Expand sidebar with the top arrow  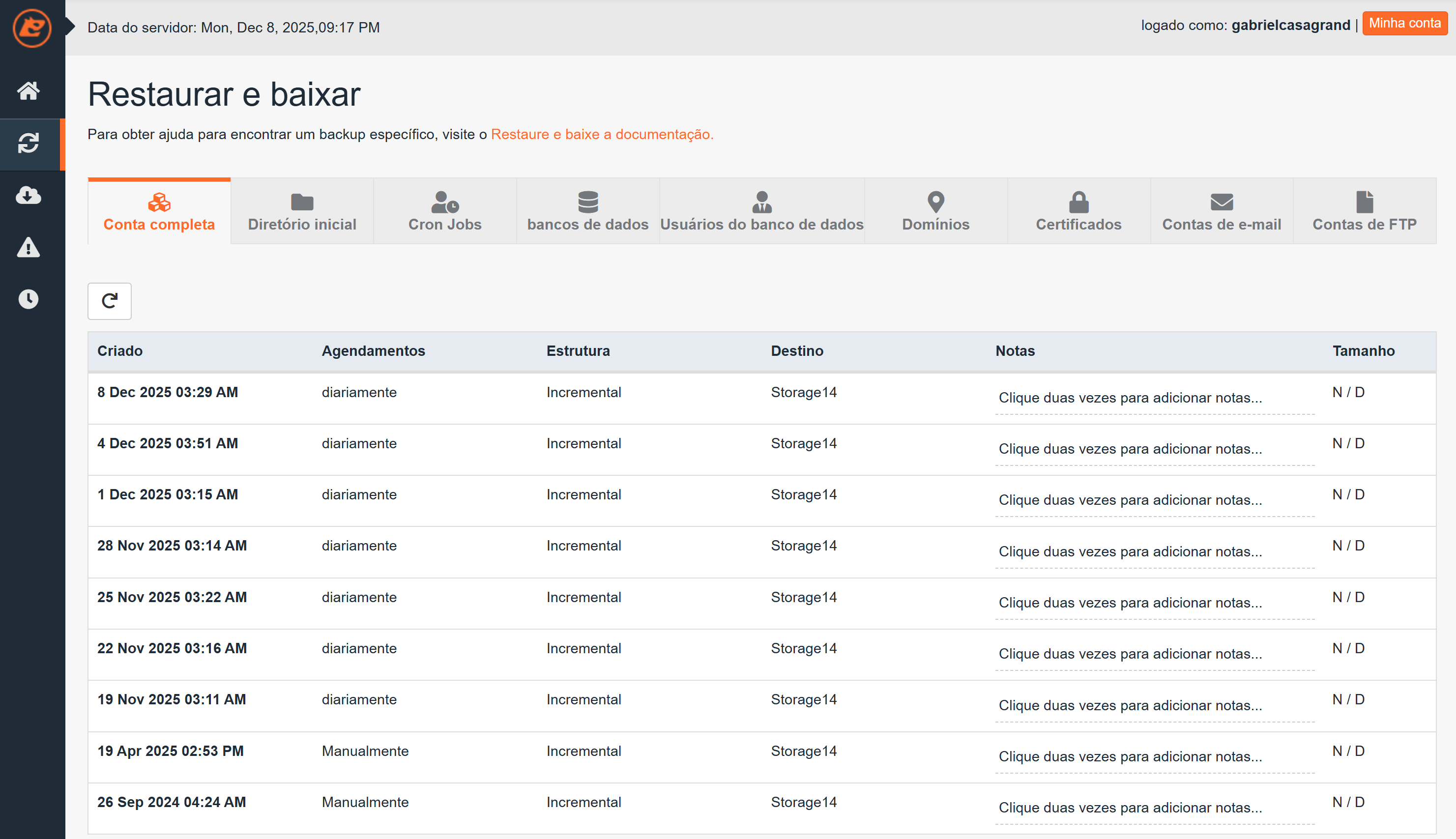pos(70,27)
